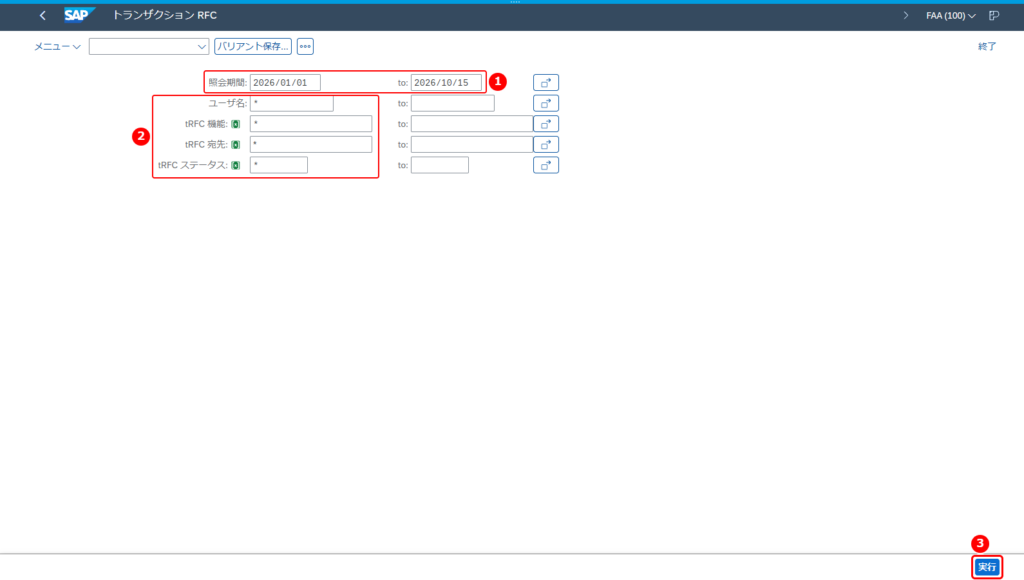Click the green selection-options icon beside tRFC 機能
Screen dimensions: 1024x580
tap(236, 124)
